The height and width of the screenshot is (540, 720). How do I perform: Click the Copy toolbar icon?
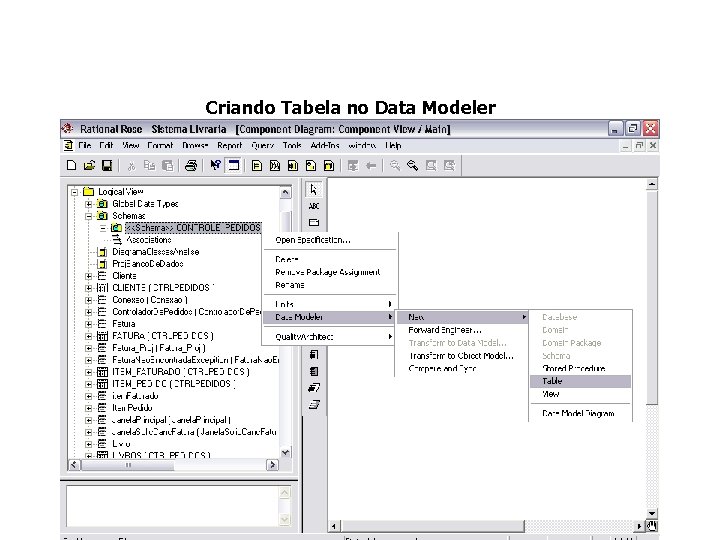pyautogui.click(x=149, y=165)
